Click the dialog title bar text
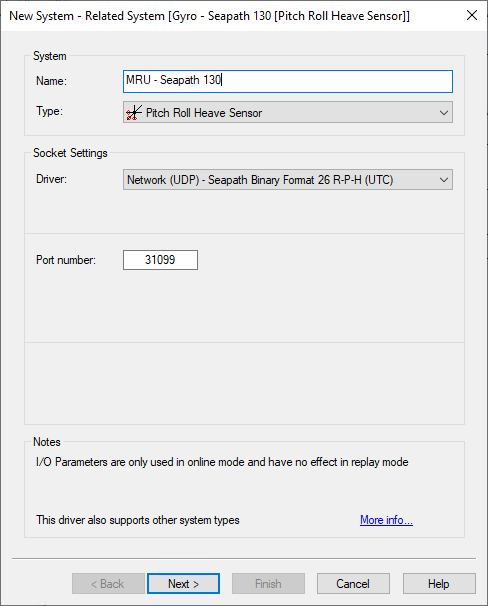 (x=209, y=16)
